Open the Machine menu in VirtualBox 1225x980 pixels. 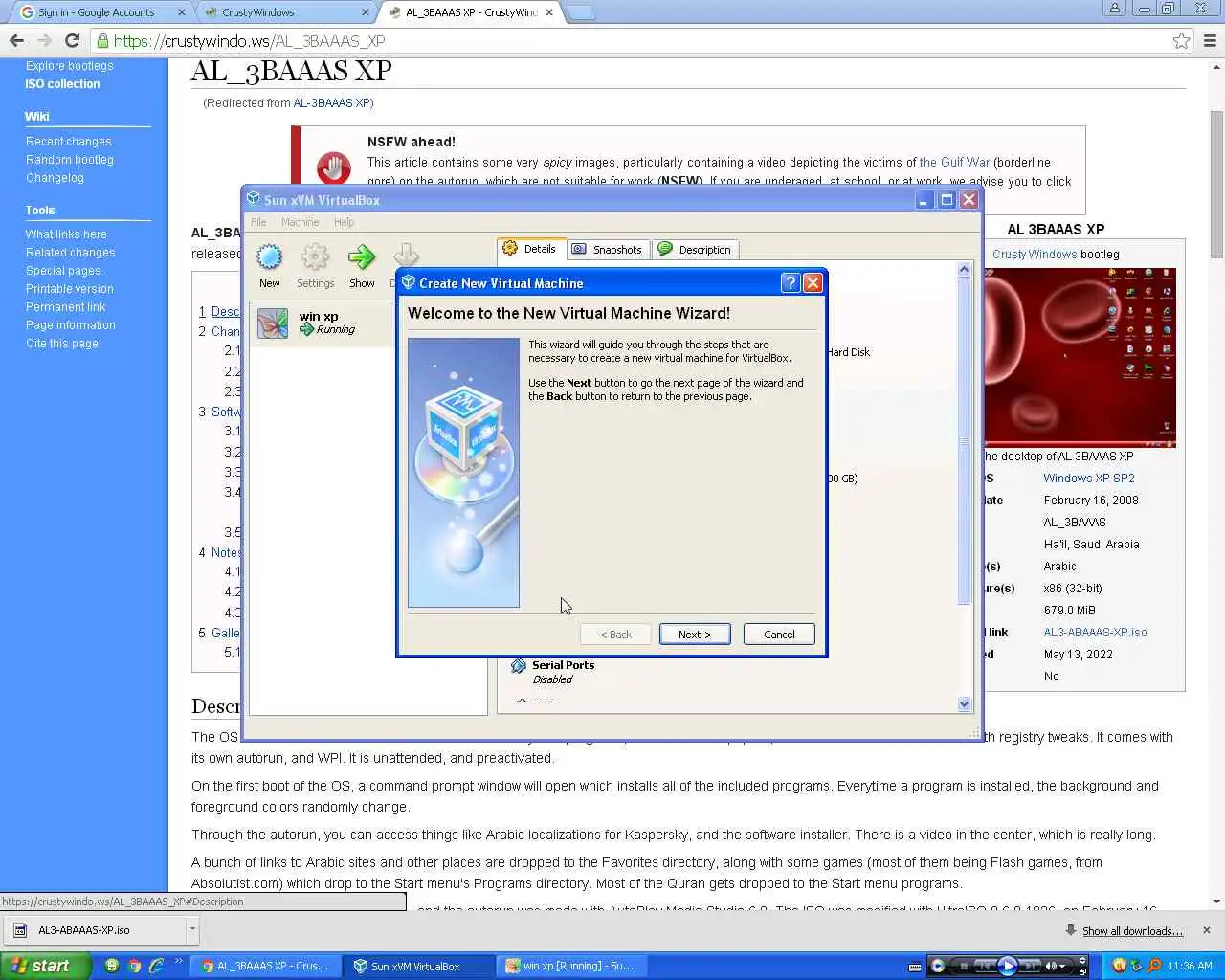[x=300, y=222]
